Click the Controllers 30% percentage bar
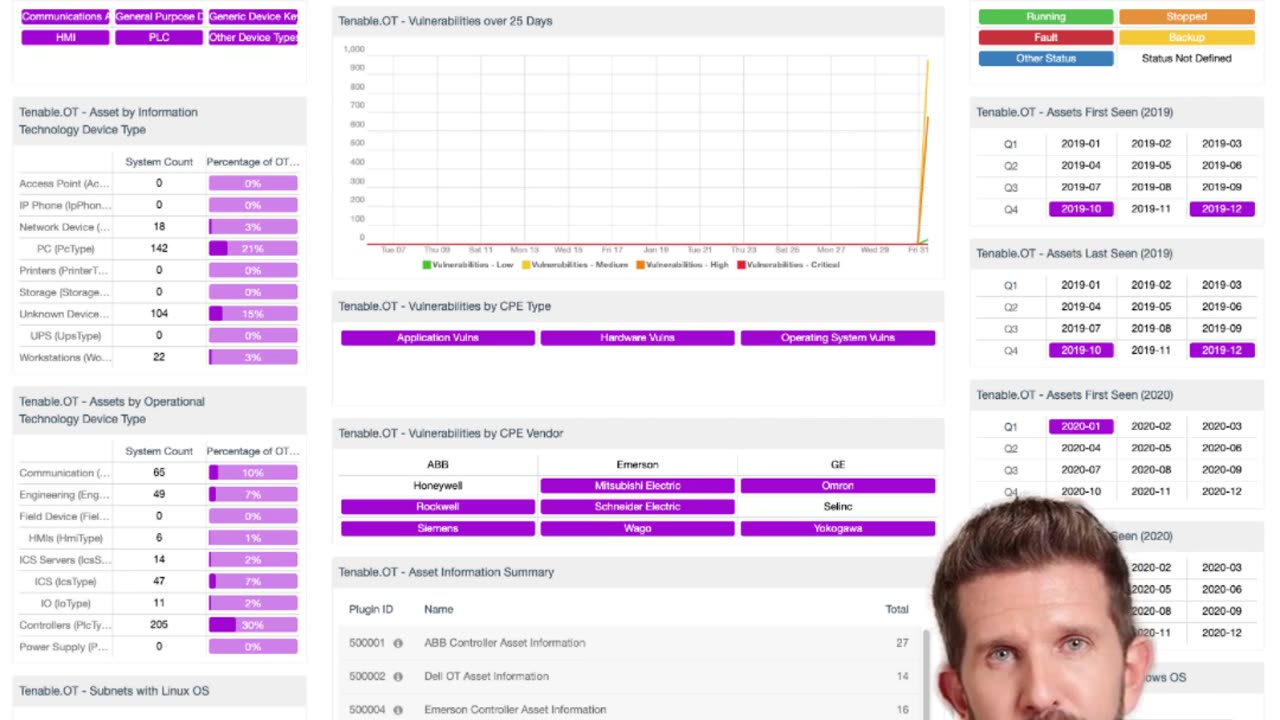1280x720 pixels. (253, 625)
